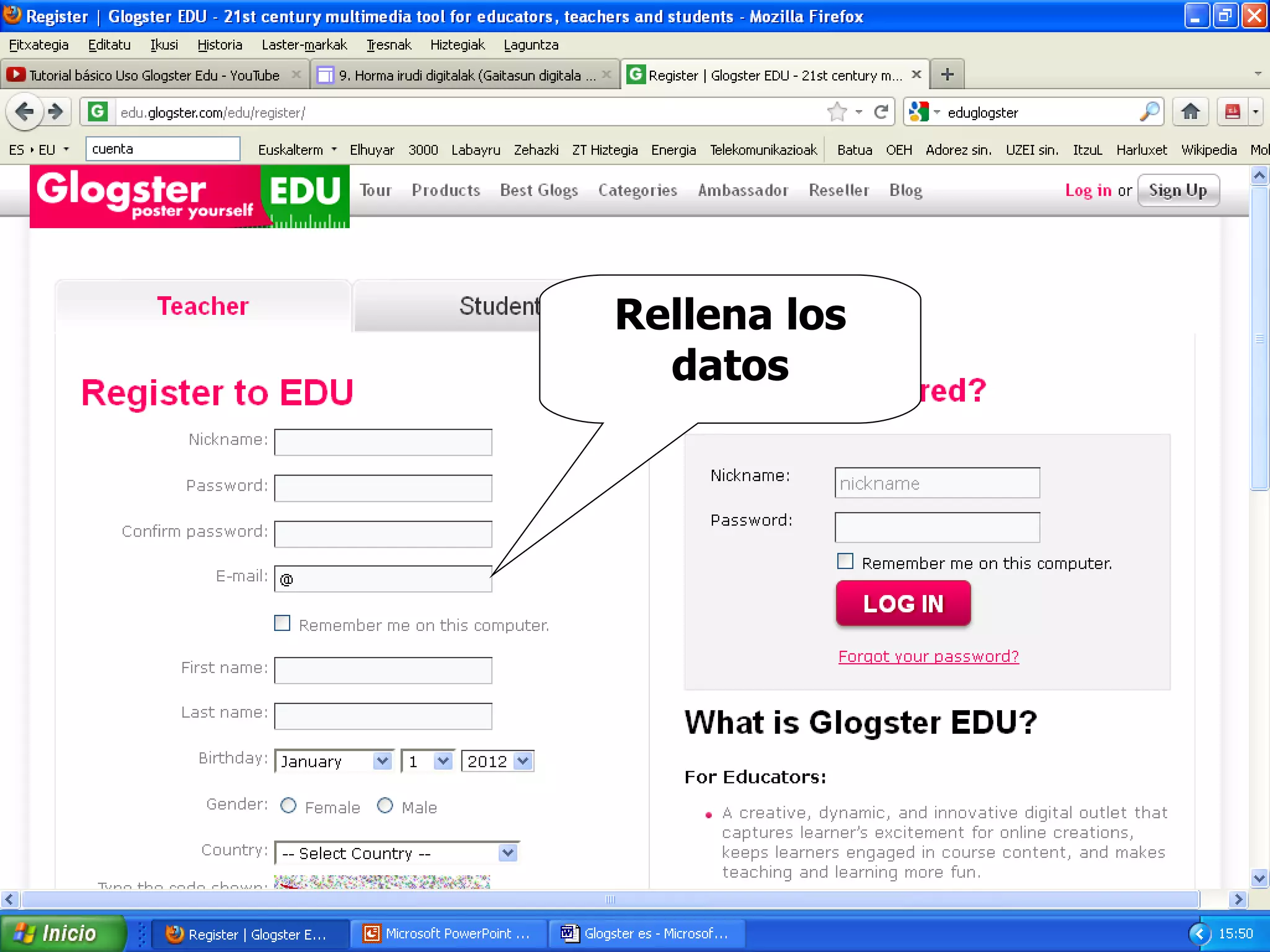1270x952 pixels.
Task: Click the scroll up arrow of vertical scrollbar
Action: [x=1259, y=175]
